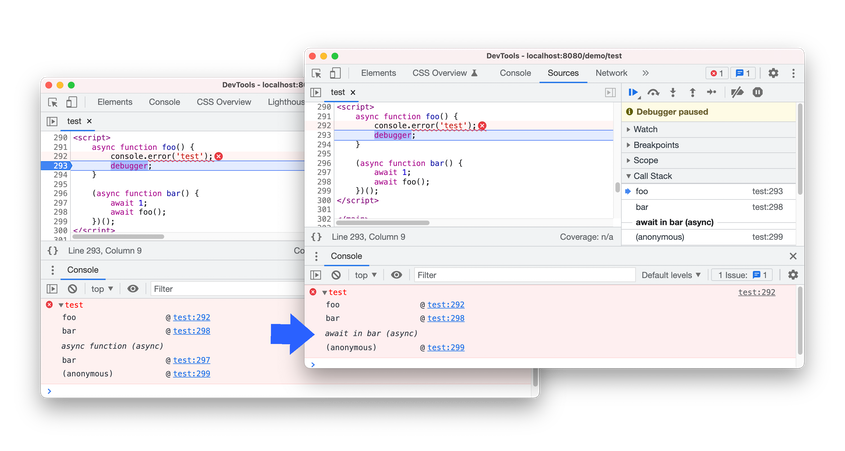845x451 pixels.
Task: Click the 1 Issue button in console toolbar
Action: [x=742, y=275]
